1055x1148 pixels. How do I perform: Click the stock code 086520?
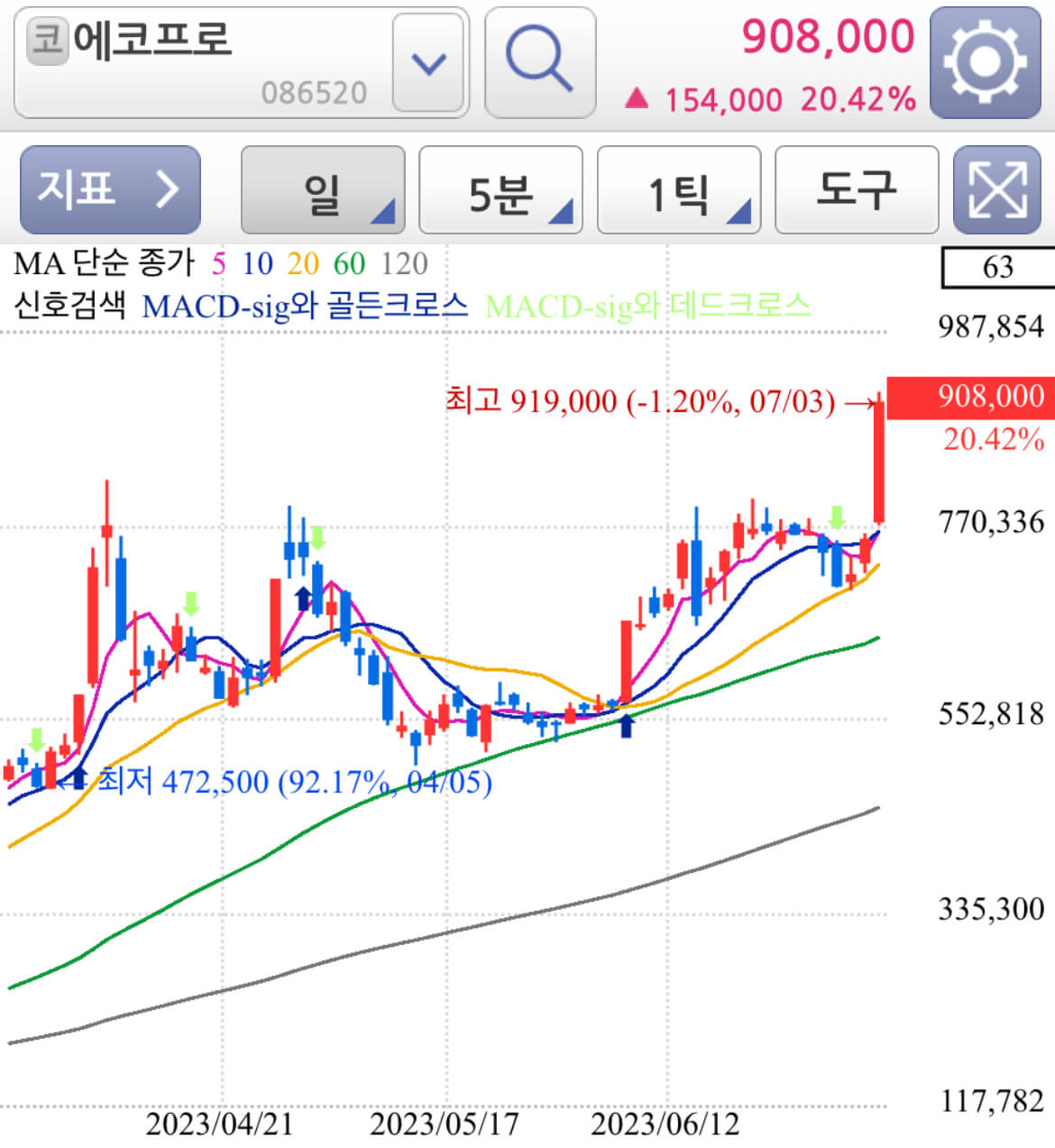tap(314, 93)
